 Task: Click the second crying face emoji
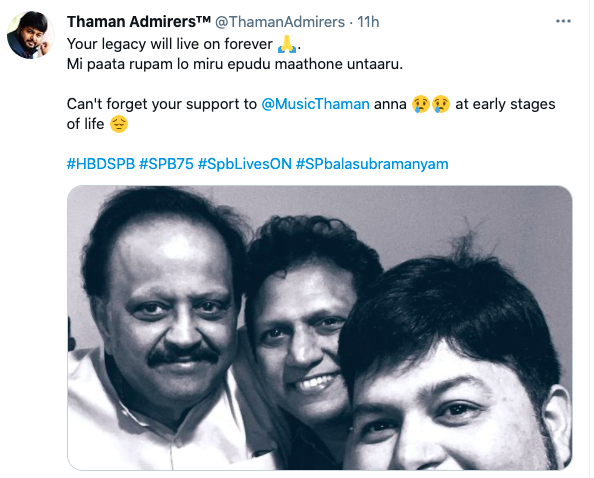(441, 104)
